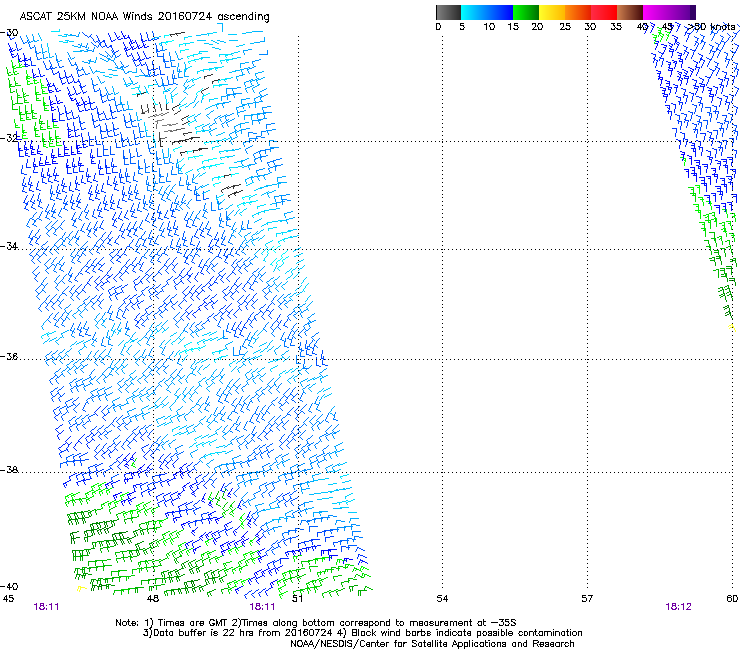Click the '-38' latitude axis label
Viewport: 740px width, 650px height.
click(x=9, y=470)
